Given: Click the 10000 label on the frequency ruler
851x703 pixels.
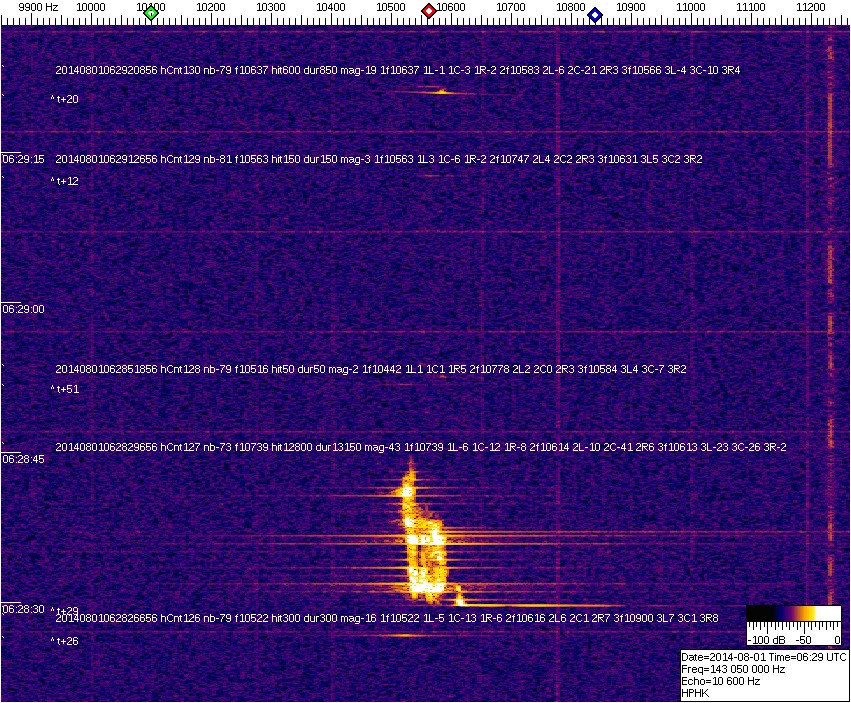Looking at the screenshot, I should (92, 7).
